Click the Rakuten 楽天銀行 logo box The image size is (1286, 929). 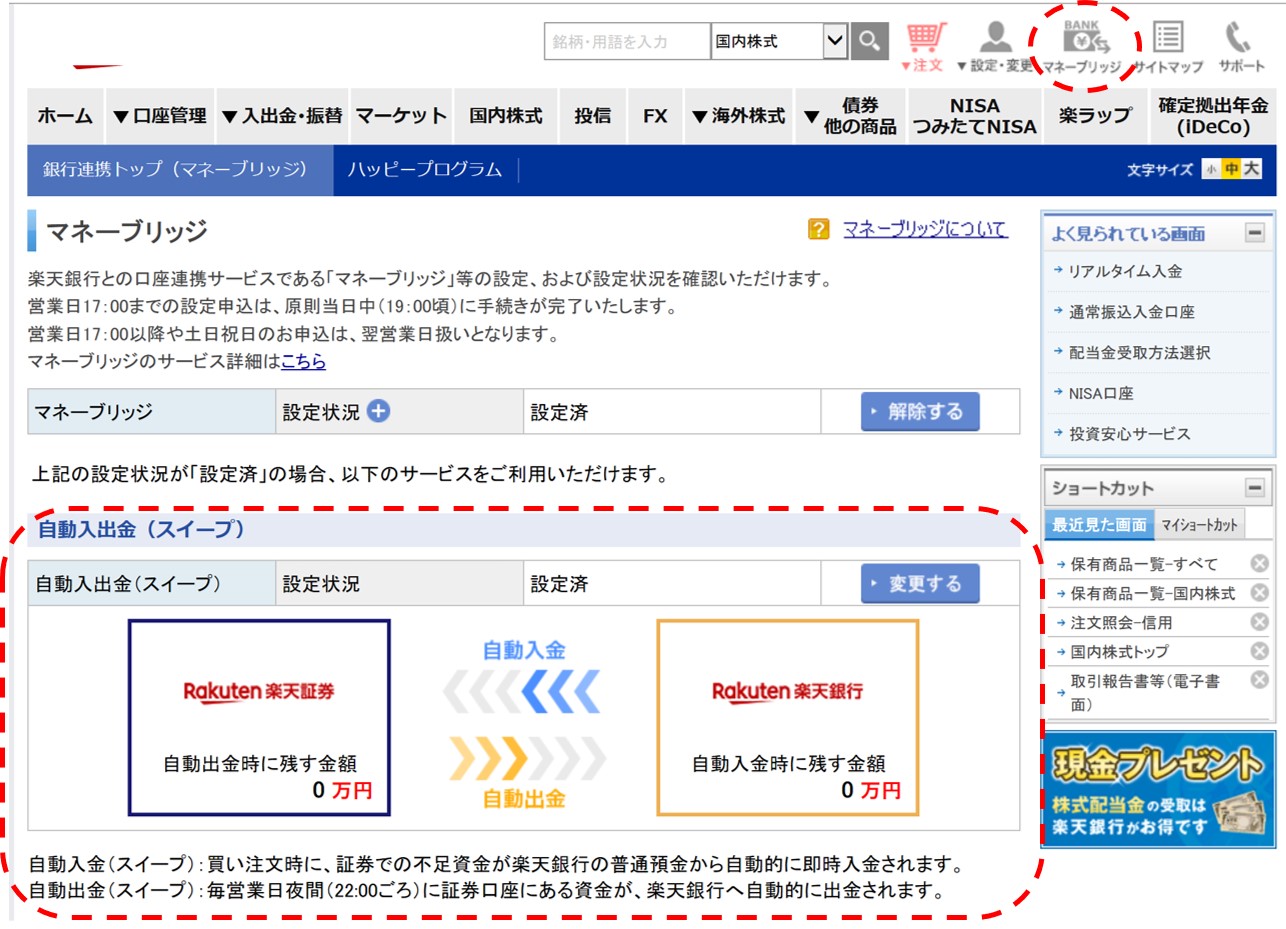coord(788,717)
